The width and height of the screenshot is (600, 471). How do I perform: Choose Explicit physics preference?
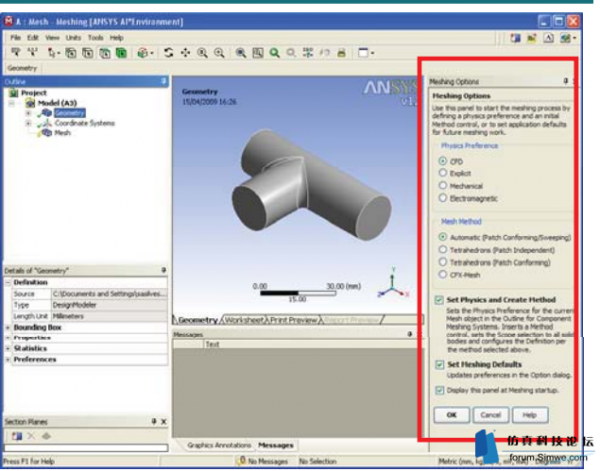click(443, 173)
